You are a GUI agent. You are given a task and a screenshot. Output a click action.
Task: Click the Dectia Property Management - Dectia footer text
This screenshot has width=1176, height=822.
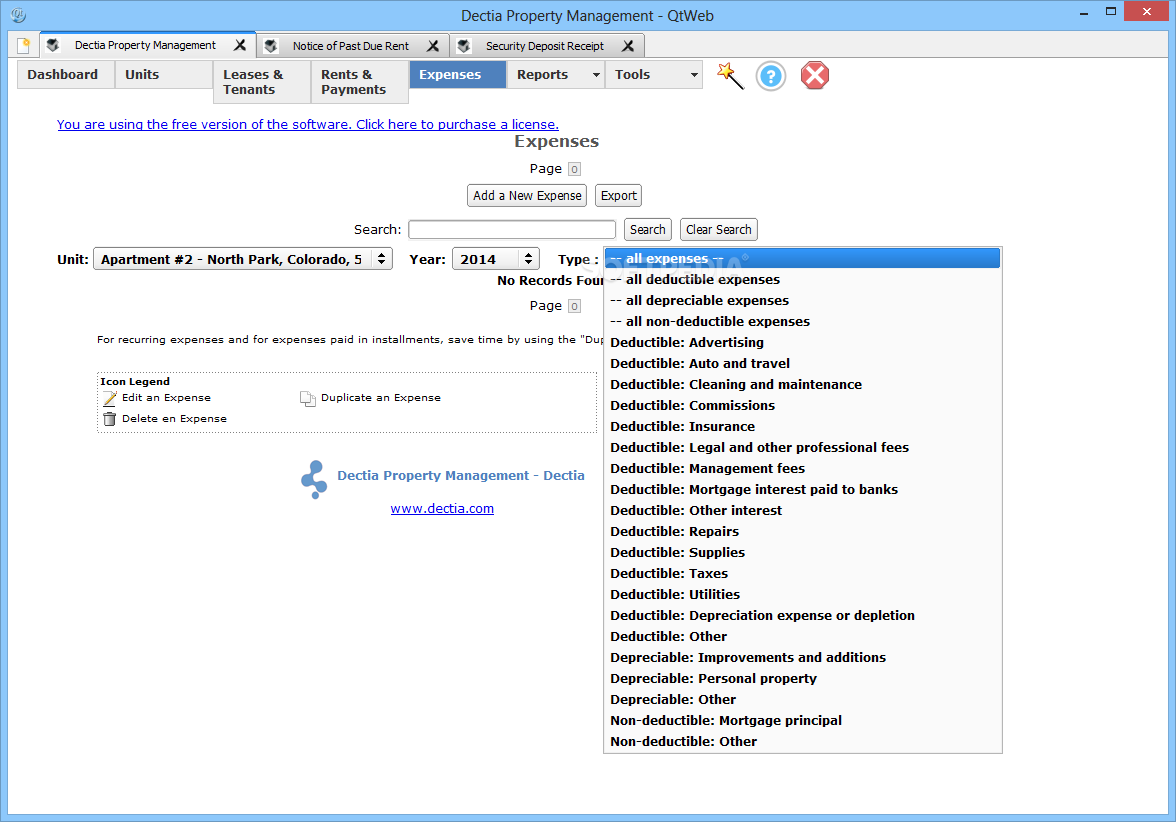click(460, 476)
